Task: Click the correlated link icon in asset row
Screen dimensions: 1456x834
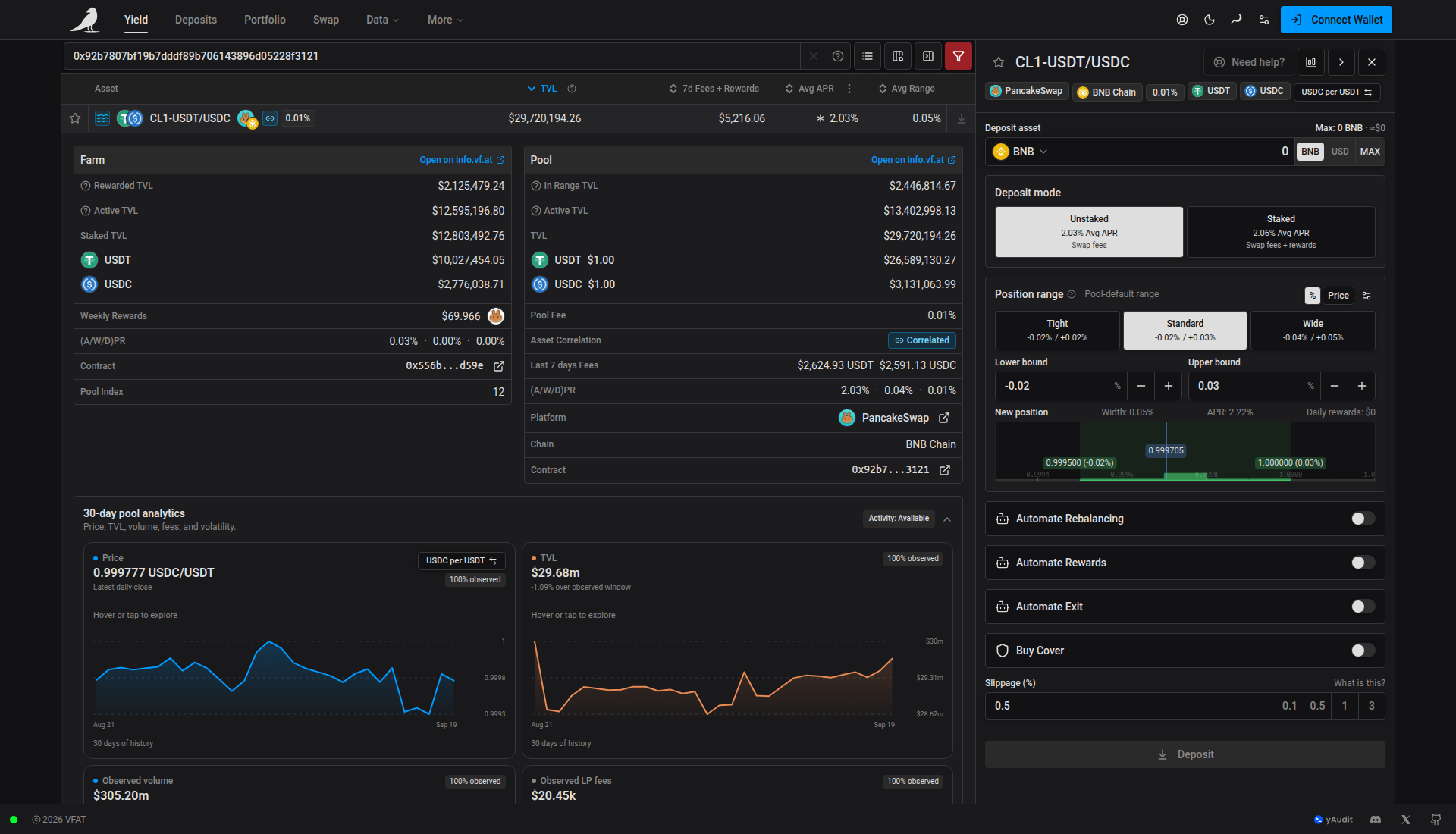Action: tap(270, 118)
